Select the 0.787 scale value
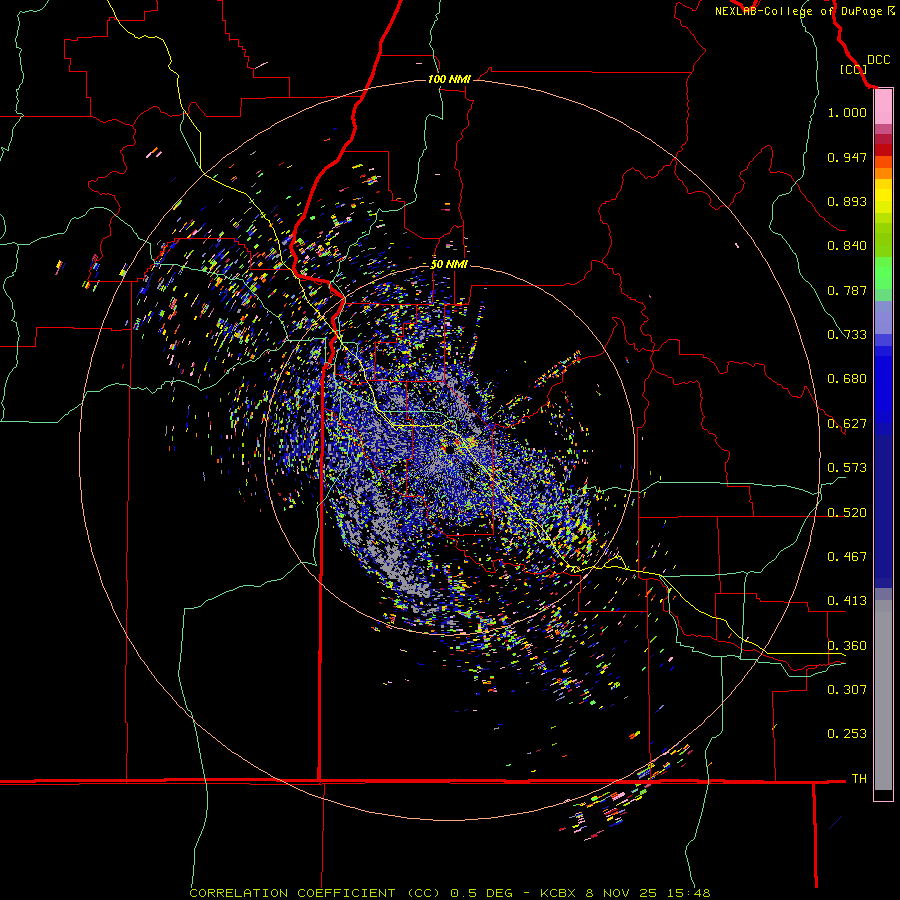Viewport: 900px width, 900px height. [x=847, y=290]
